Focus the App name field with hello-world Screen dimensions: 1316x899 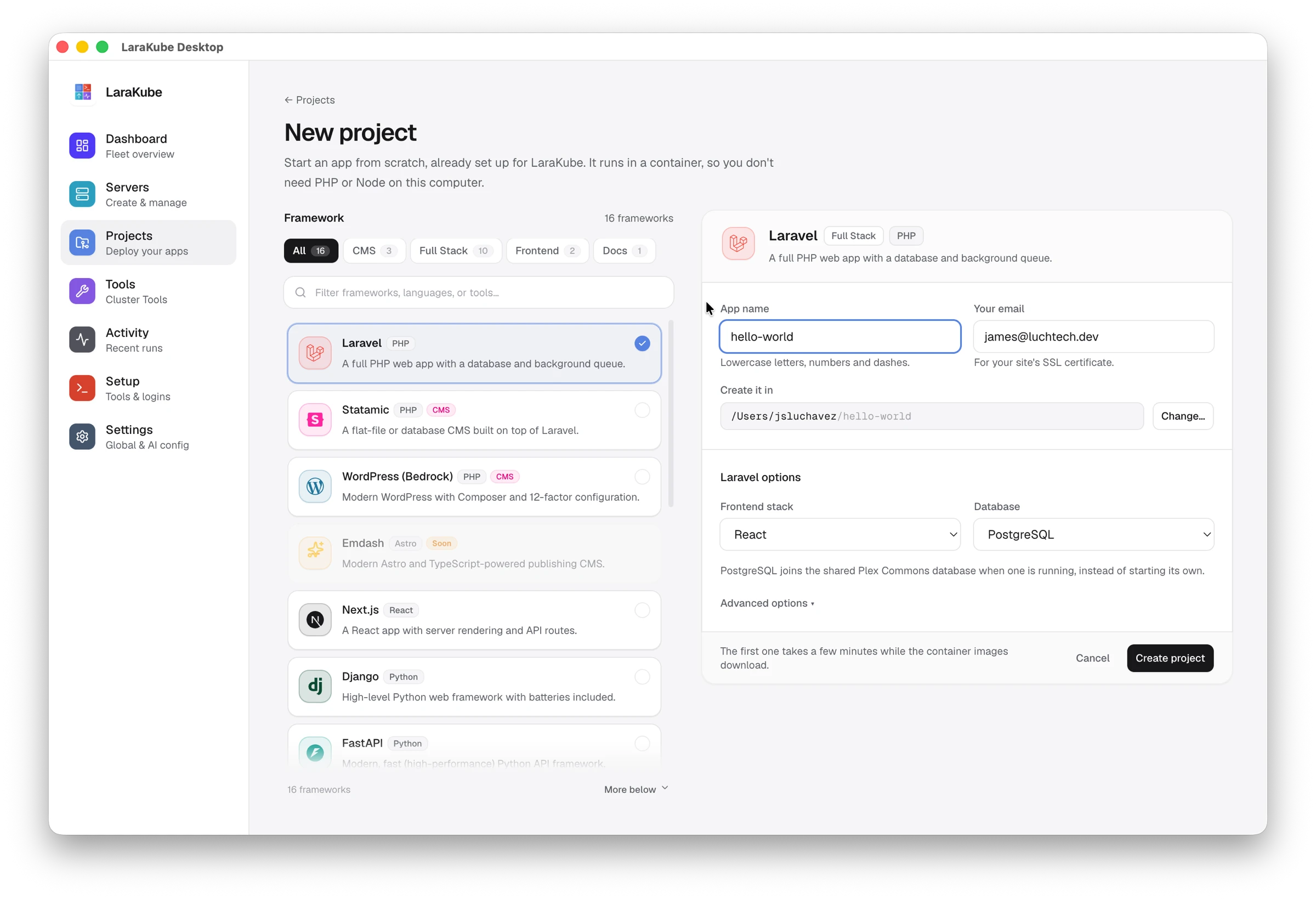pos(841,336)
